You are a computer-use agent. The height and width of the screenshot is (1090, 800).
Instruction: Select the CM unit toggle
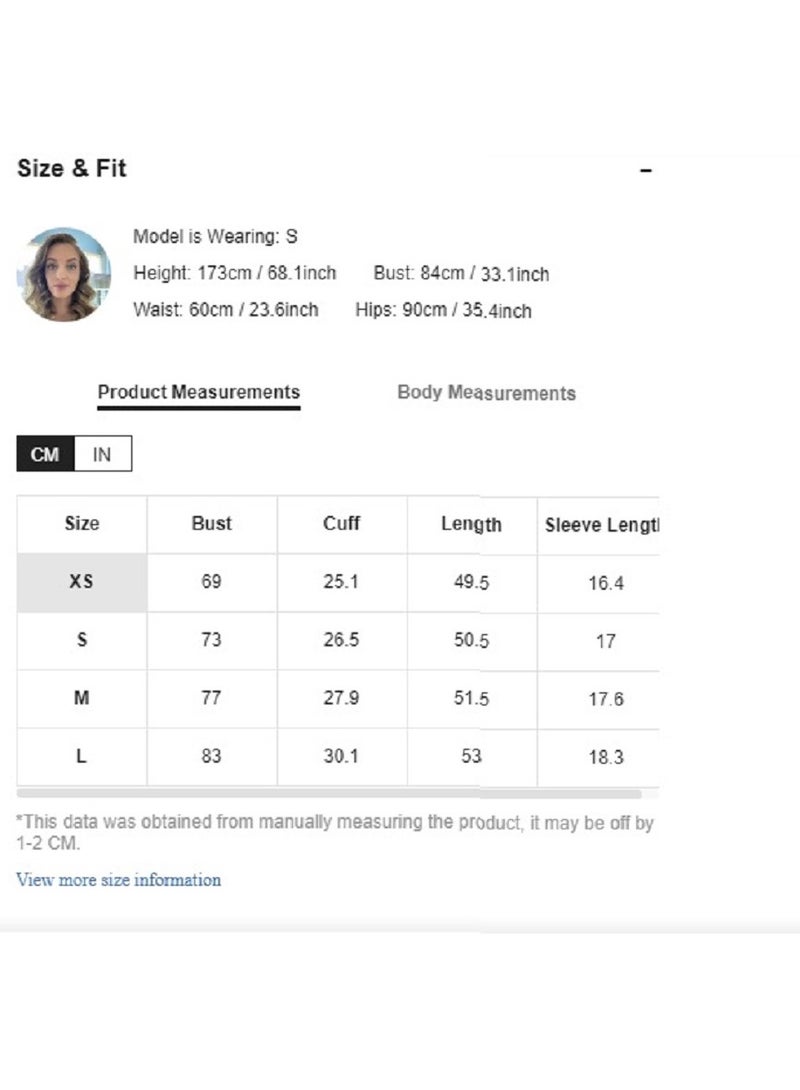[x=45, y=454]
